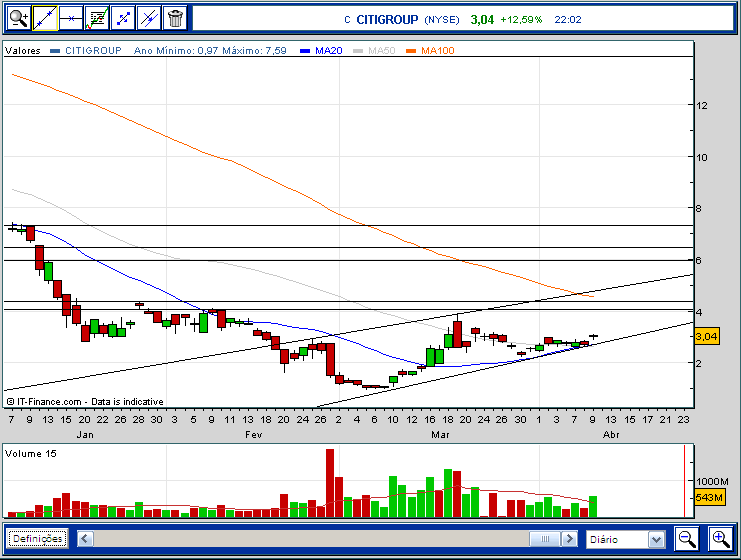Click the Valores label
This screenshot has height=560, width=741.
23,51
